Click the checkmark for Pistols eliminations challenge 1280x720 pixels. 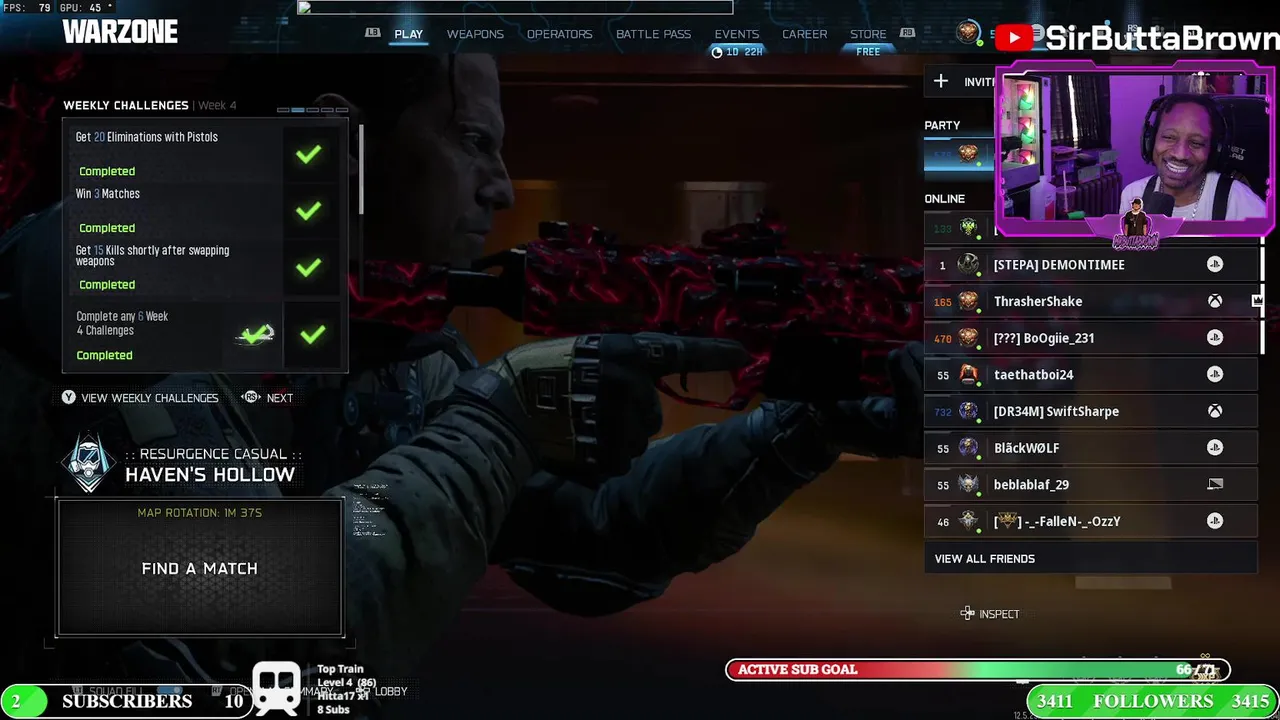click(308, 154)
